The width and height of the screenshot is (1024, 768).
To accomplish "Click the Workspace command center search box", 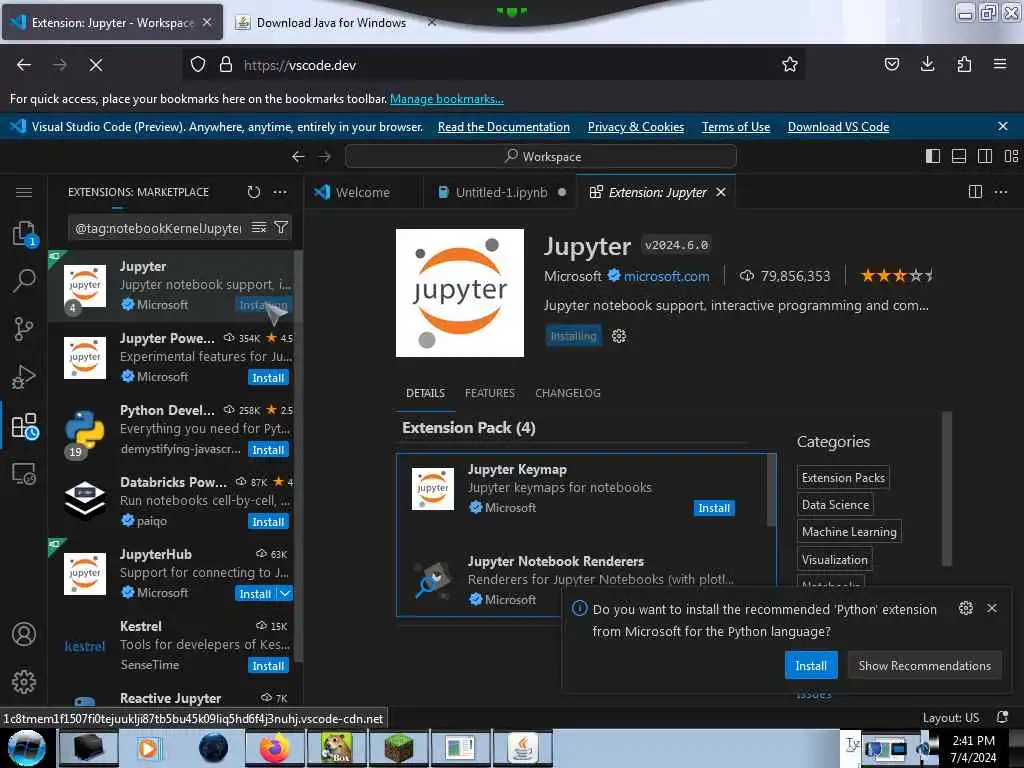I will click(541, 156).
